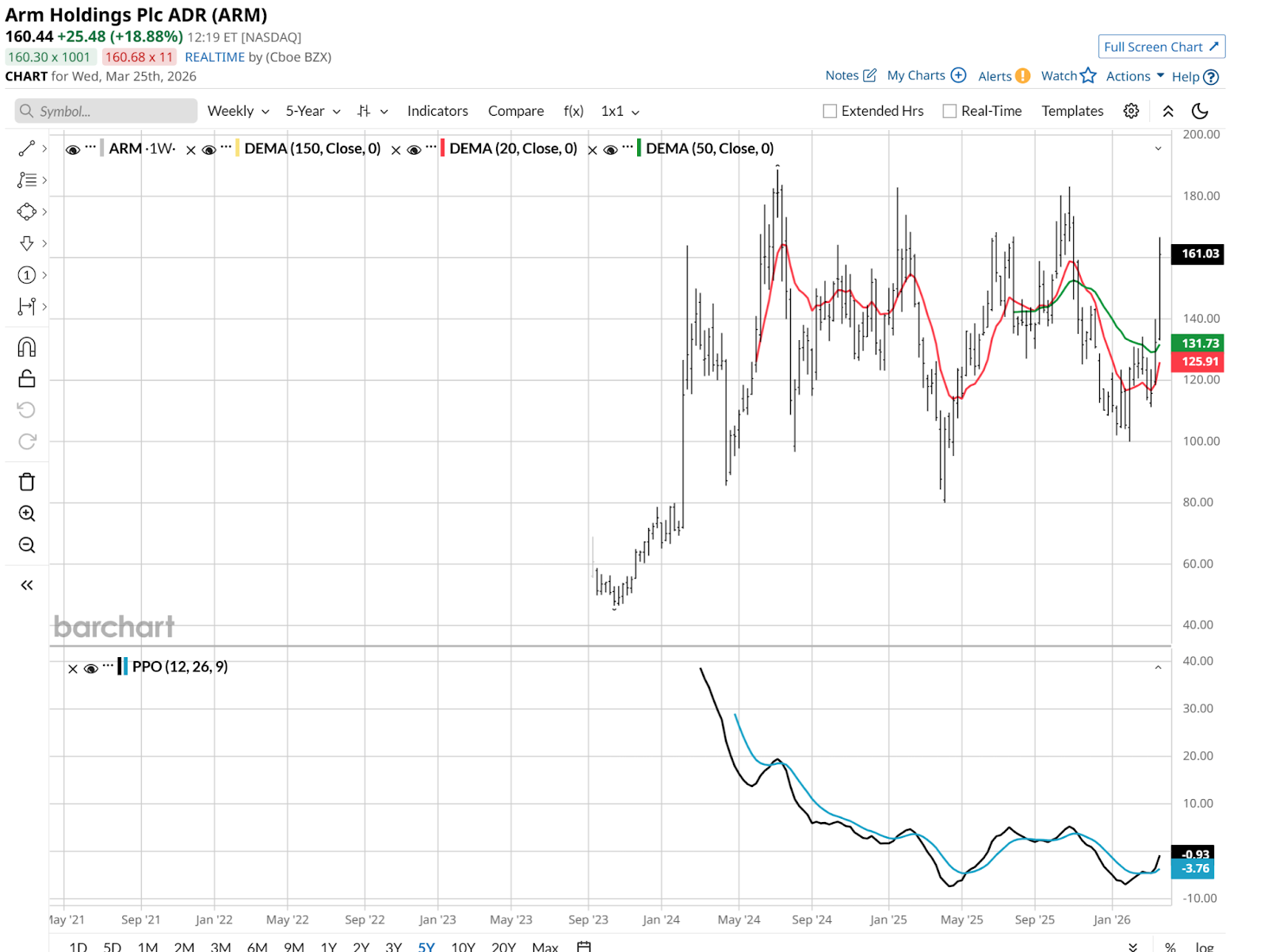Collapse the main chart legend
The height and width of the screenshot is (952, 1268).
pyautogui.click(x=1158, y=148)
